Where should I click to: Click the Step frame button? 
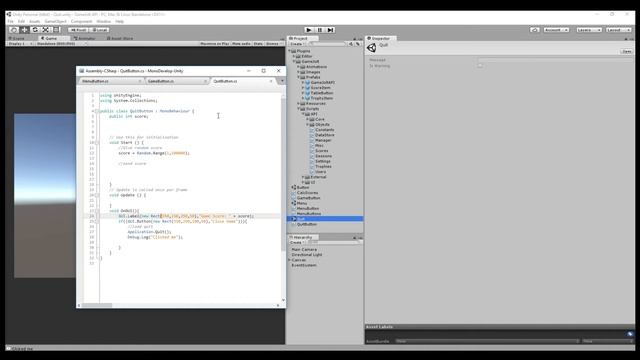330,30
